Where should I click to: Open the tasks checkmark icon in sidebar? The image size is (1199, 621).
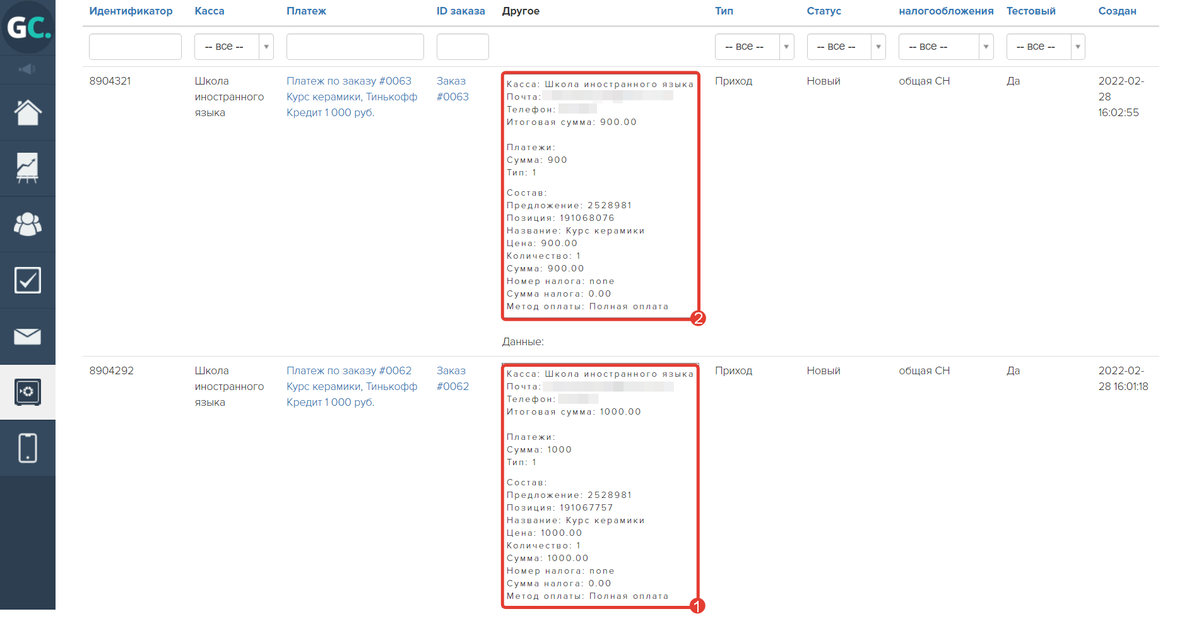tap(27, 280)
